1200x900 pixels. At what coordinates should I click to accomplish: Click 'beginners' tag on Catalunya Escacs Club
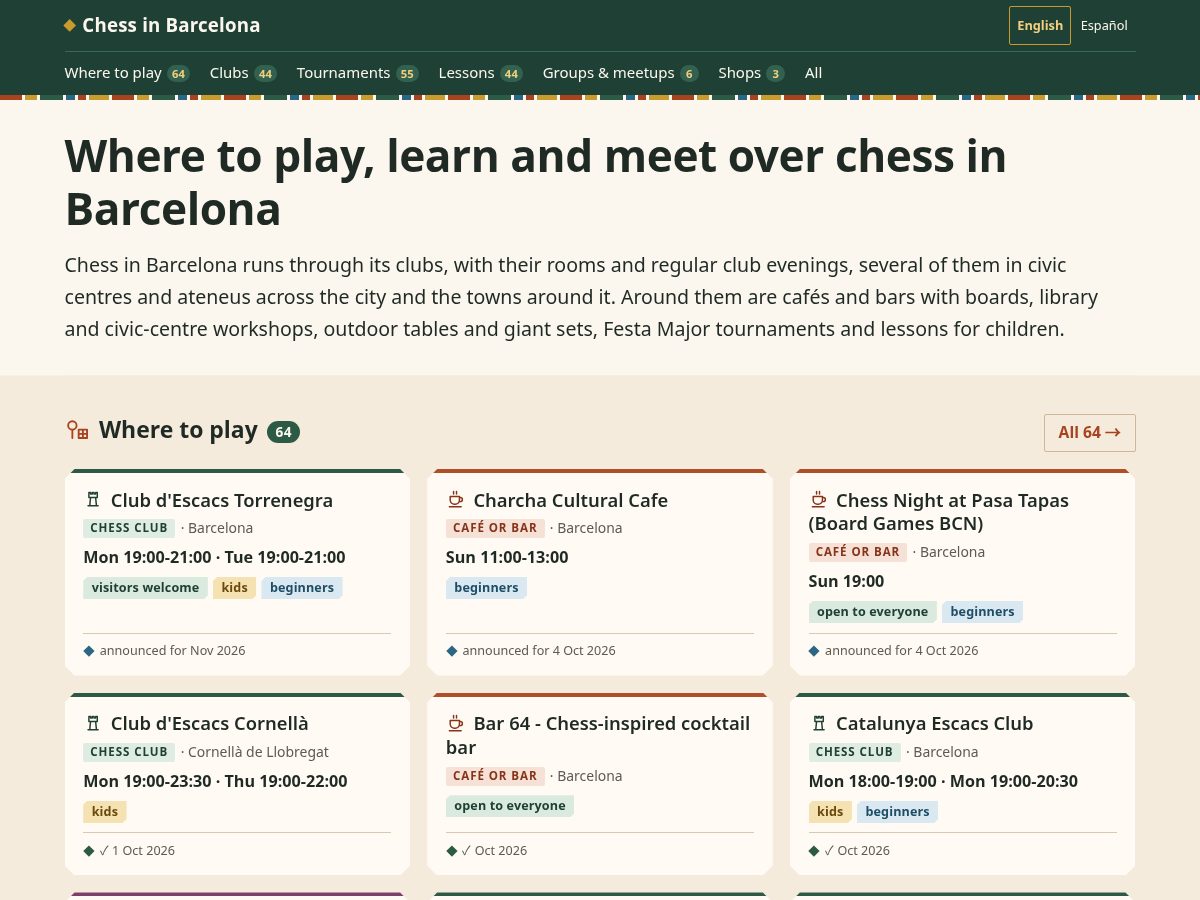click(898, 812)
